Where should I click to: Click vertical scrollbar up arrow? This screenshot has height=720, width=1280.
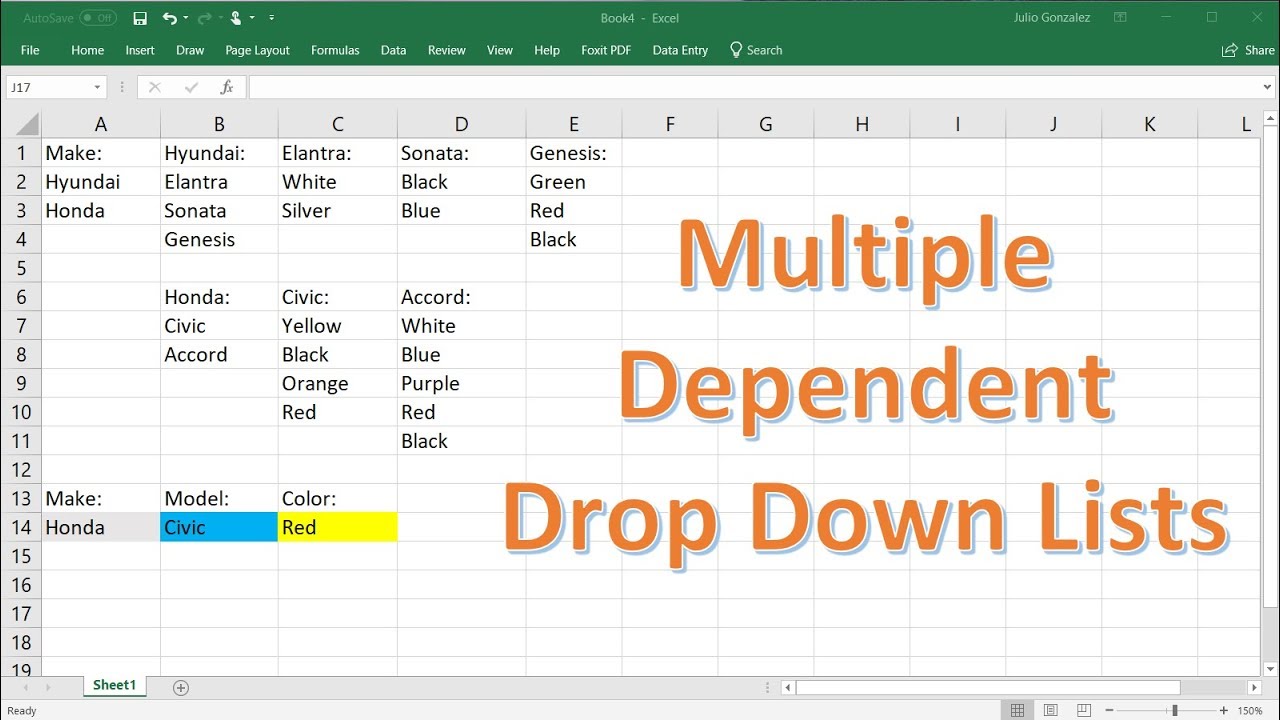pos(1269,119)
